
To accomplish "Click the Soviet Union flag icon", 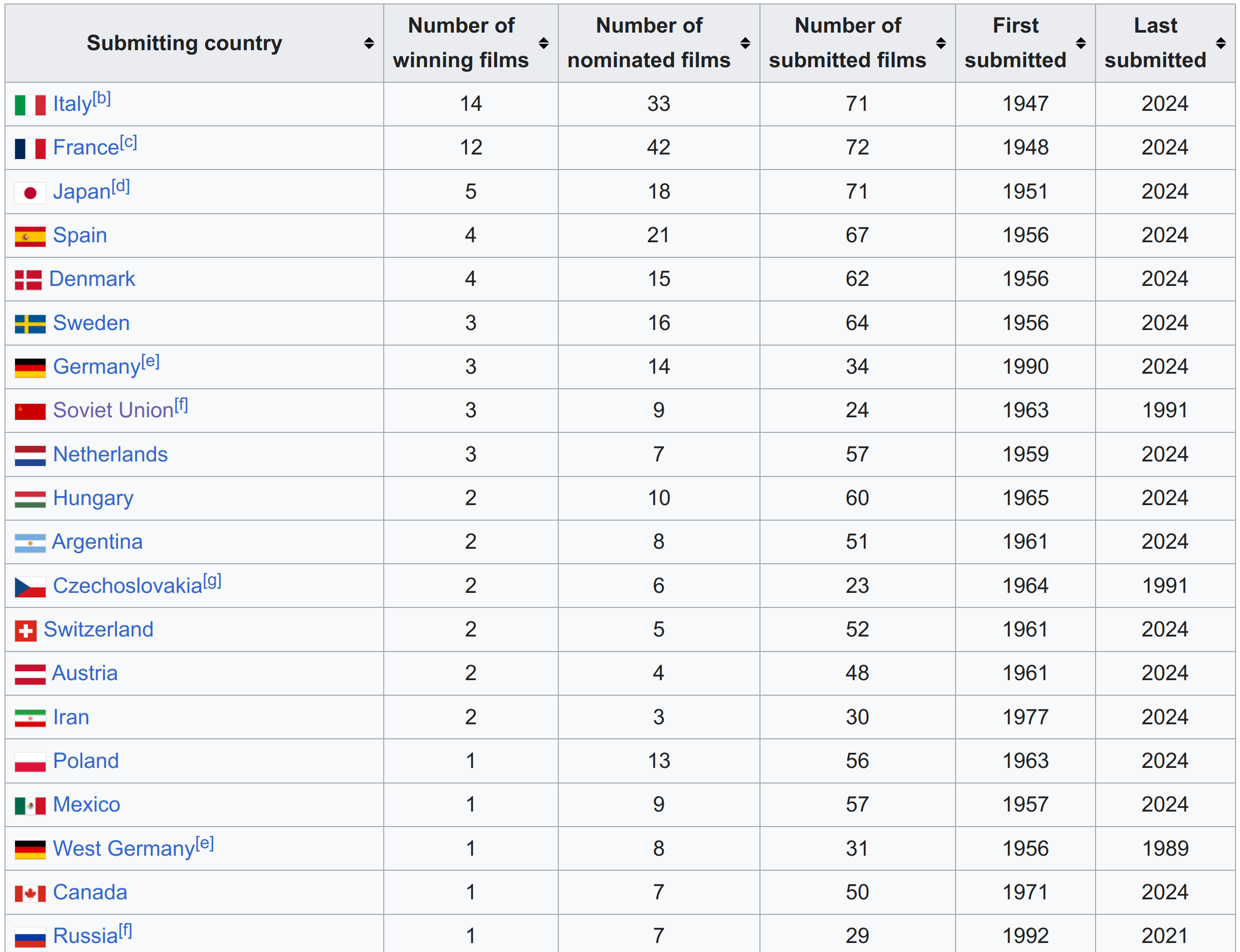I will pyautogui.click(x=30, y=411).
